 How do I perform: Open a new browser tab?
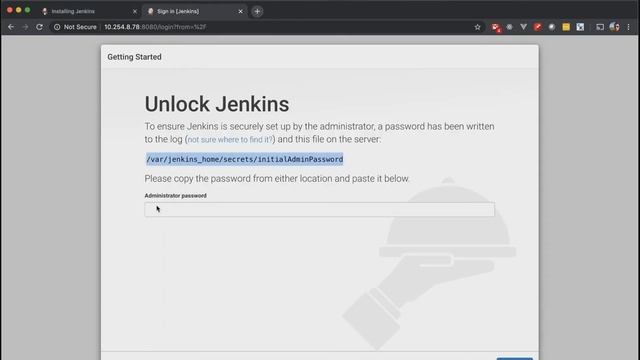click(257, 11)
